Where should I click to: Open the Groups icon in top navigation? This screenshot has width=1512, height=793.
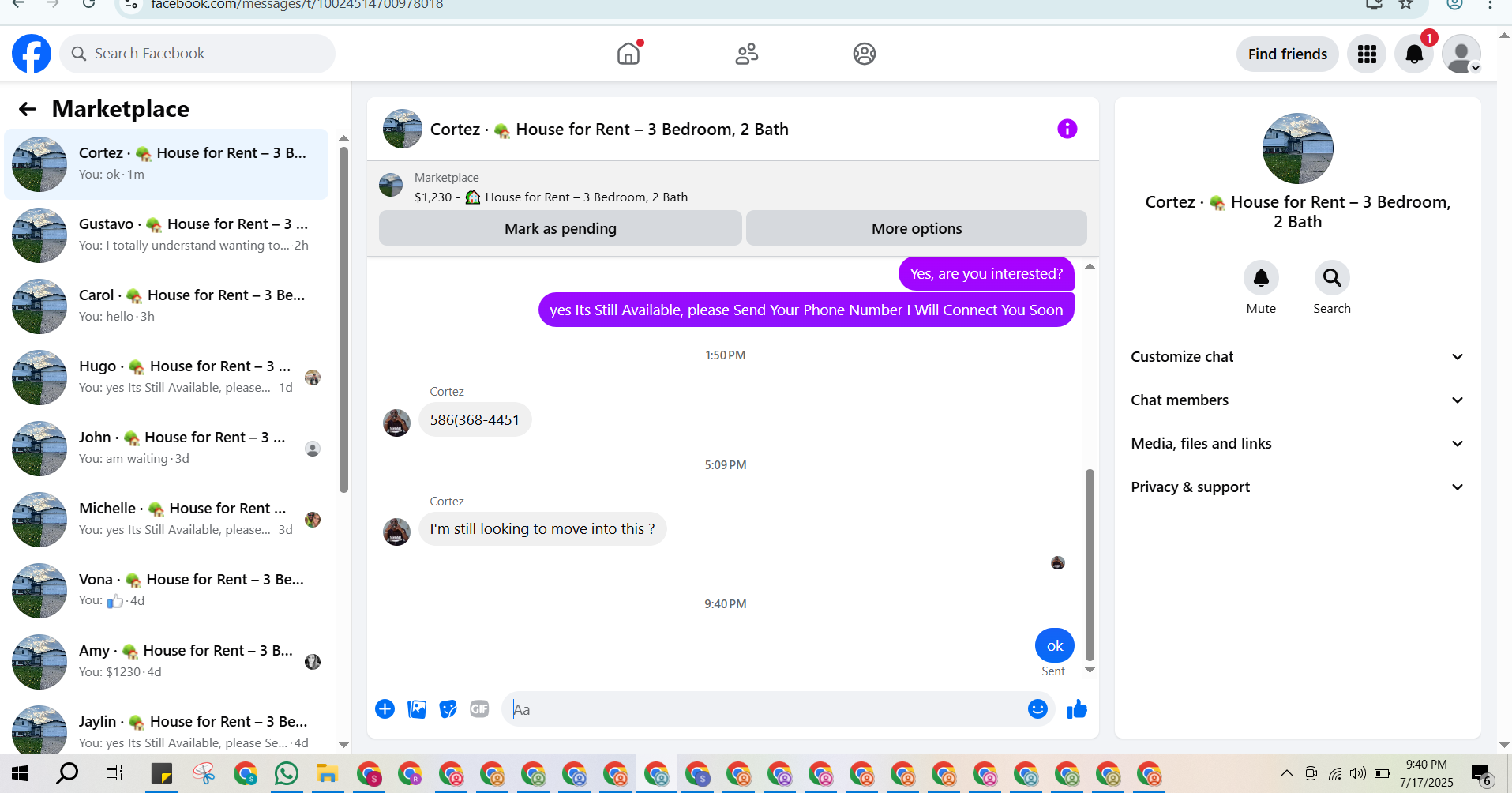tap(865, 54)
